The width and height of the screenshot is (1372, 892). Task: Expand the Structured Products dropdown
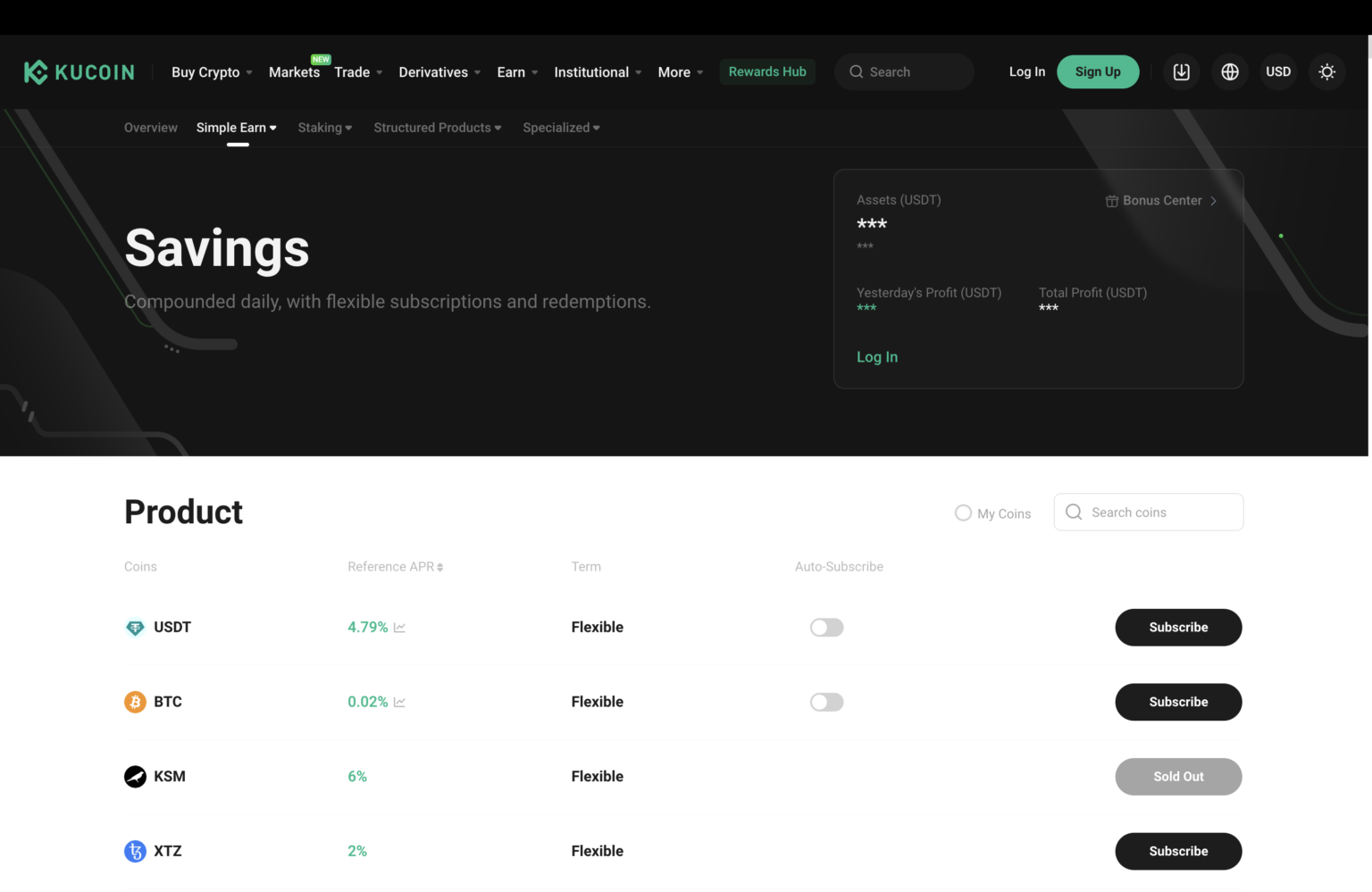pos(437,127)
